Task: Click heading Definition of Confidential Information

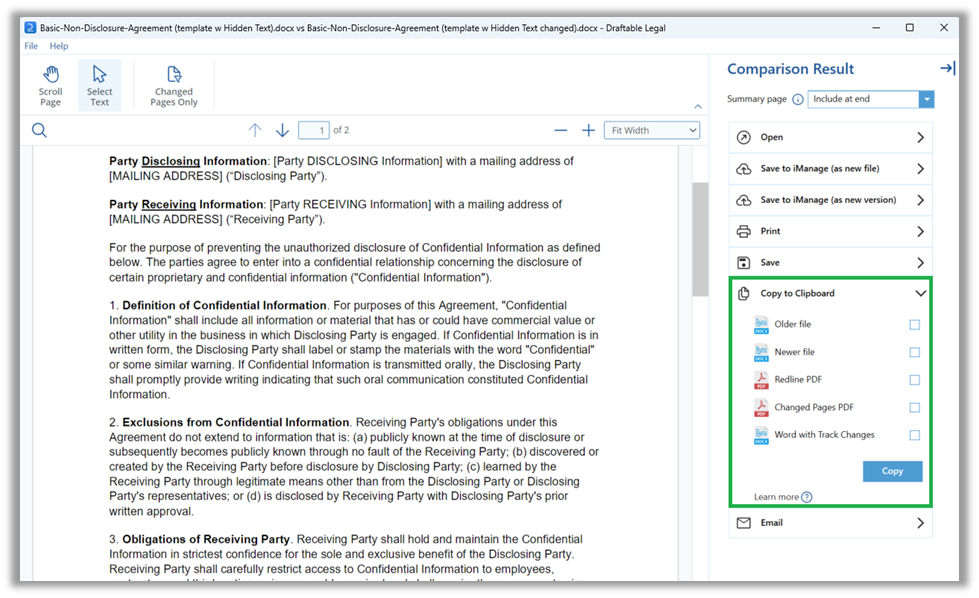Action: coord(224,305)
